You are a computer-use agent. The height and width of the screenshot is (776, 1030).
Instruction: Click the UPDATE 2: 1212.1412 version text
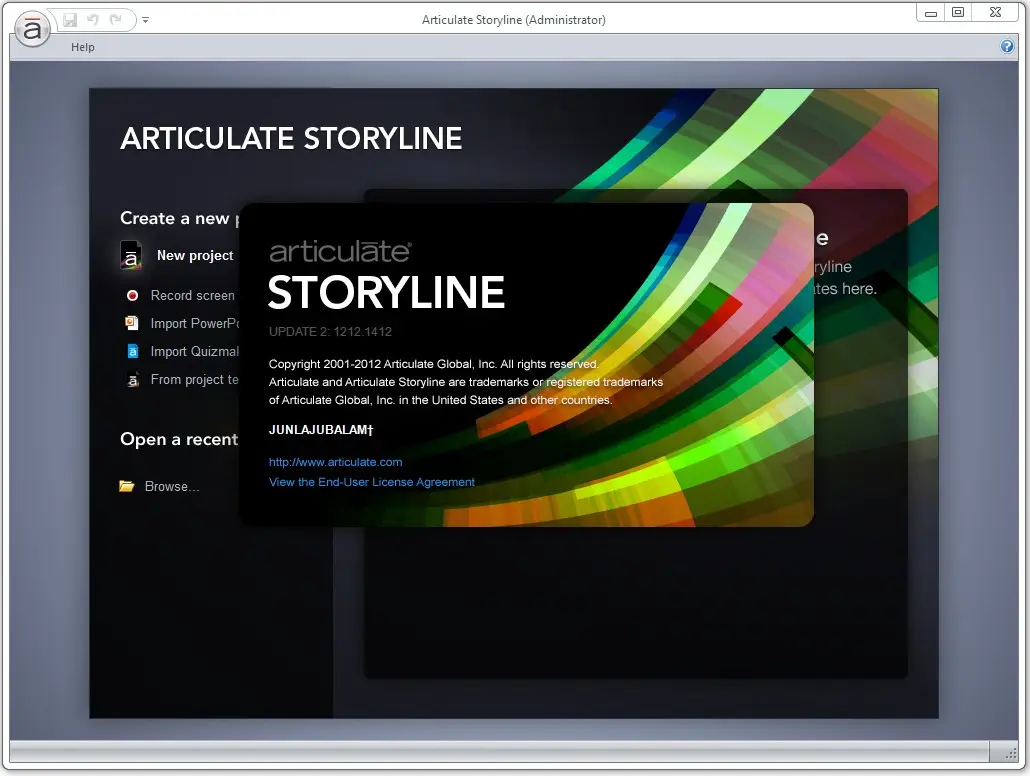(x=330, y=332)
